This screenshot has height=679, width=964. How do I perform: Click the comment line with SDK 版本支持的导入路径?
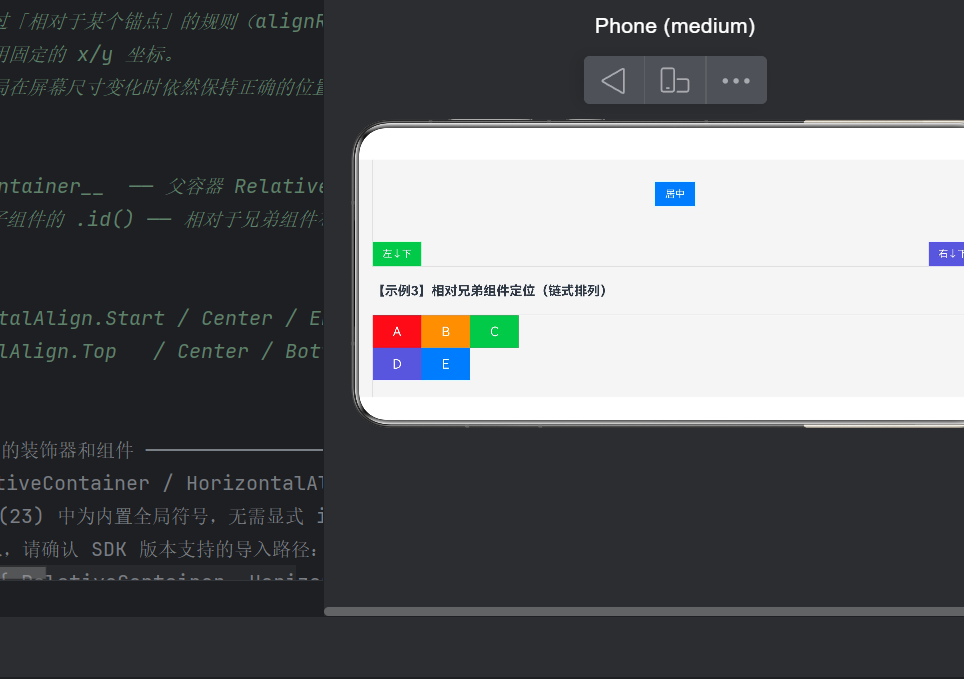tap(161, 549)
